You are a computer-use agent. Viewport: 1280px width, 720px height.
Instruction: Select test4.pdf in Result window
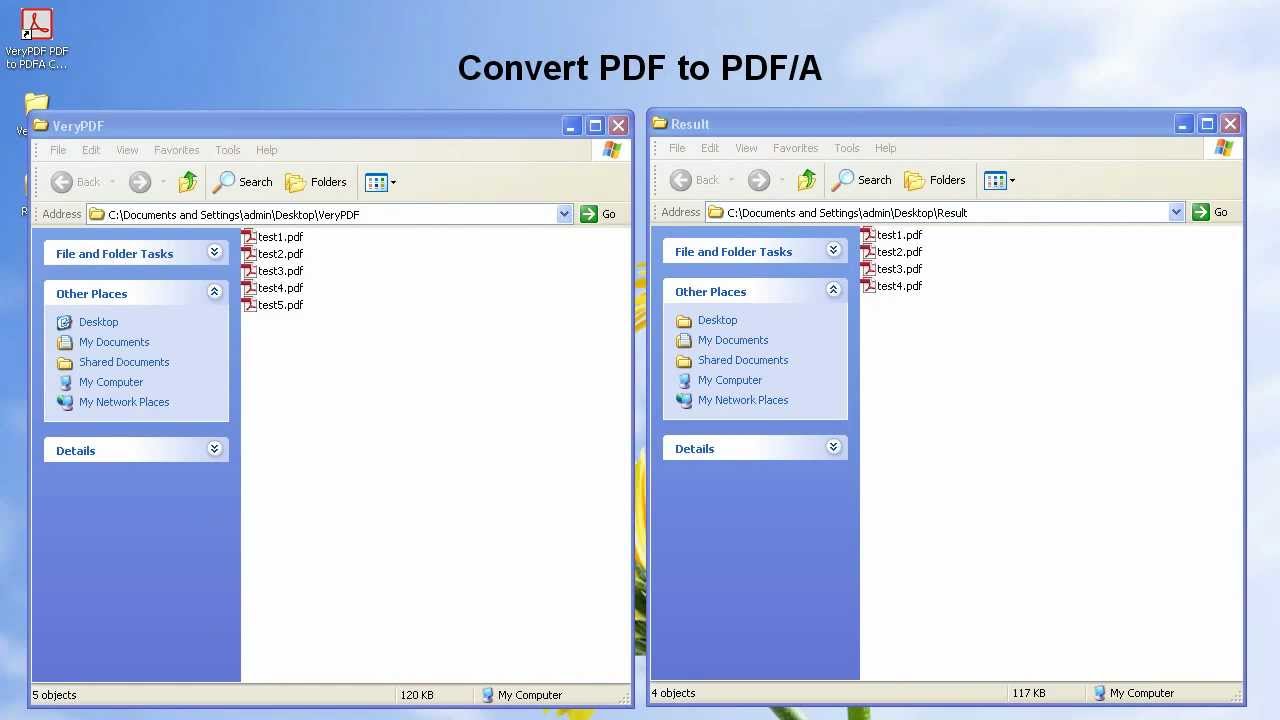(891, 286)
